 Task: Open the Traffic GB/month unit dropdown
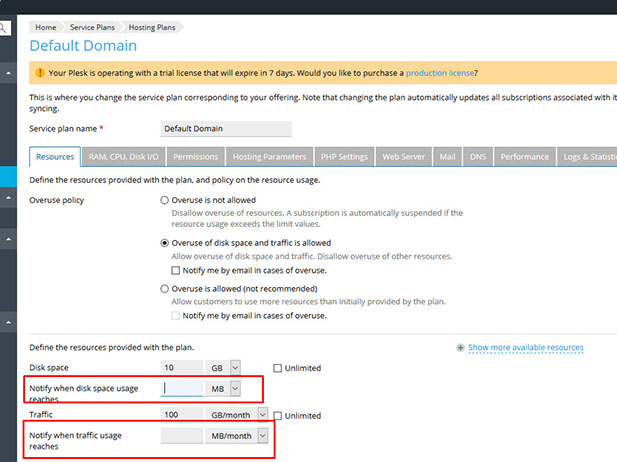click(x=263, y=415)
